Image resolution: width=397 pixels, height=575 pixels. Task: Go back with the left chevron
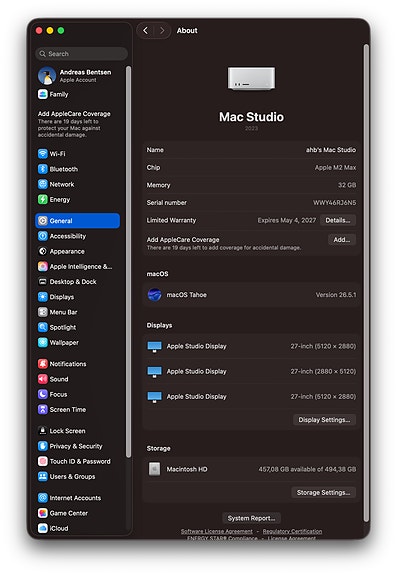click(146, 30)
